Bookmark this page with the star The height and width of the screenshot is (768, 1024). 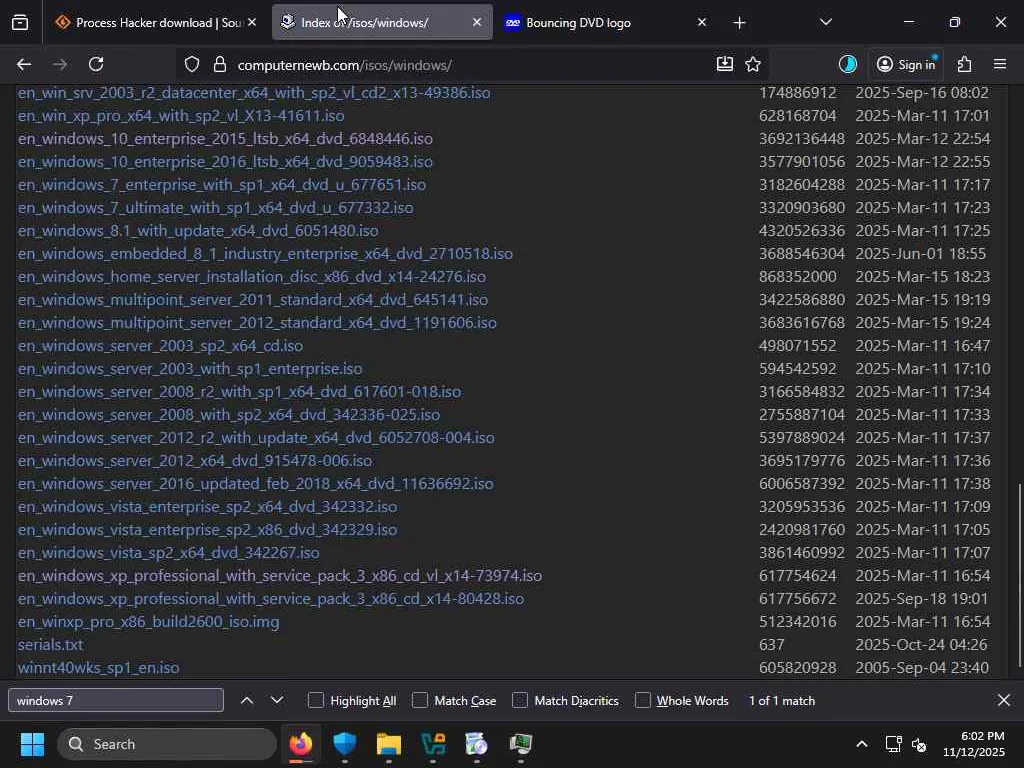click(753, 64)
